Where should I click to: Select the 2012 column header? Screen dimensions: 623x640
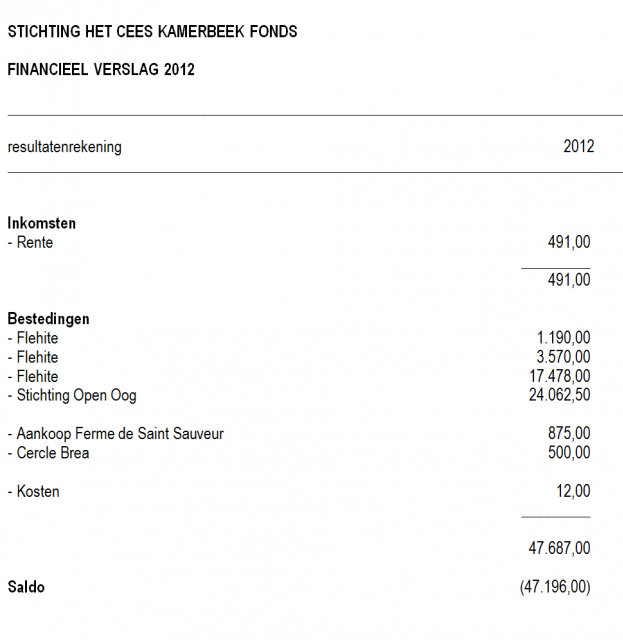(x=578, y=147)
